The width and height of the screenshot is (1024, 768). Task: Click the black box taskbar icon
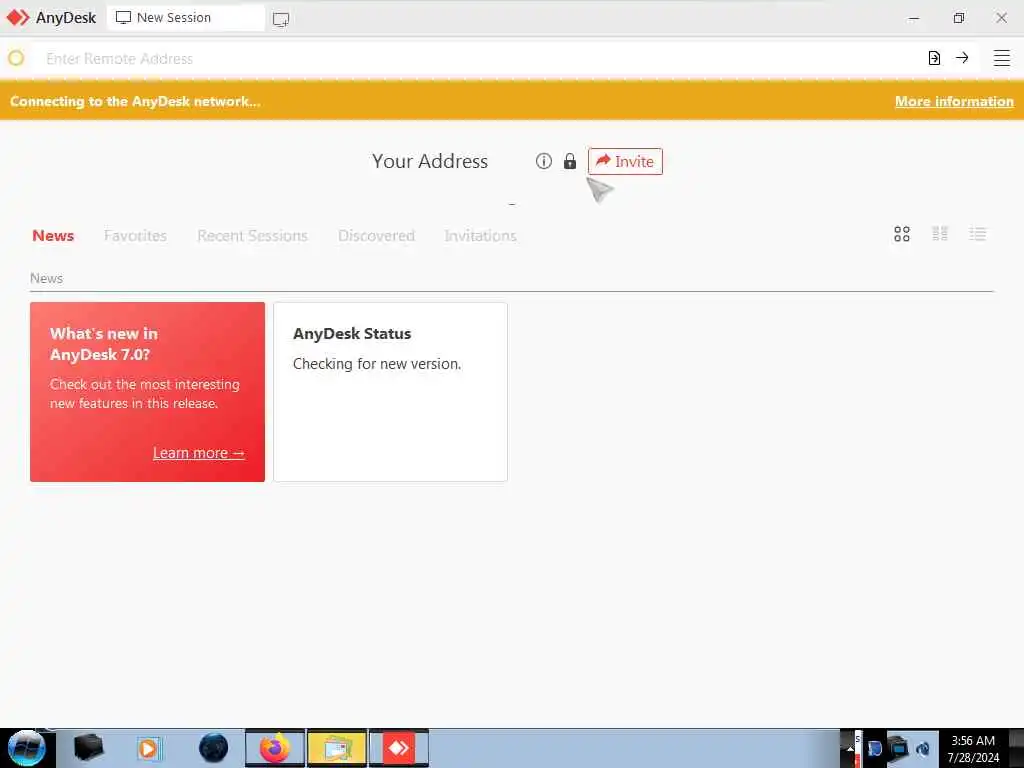[88, 748]
